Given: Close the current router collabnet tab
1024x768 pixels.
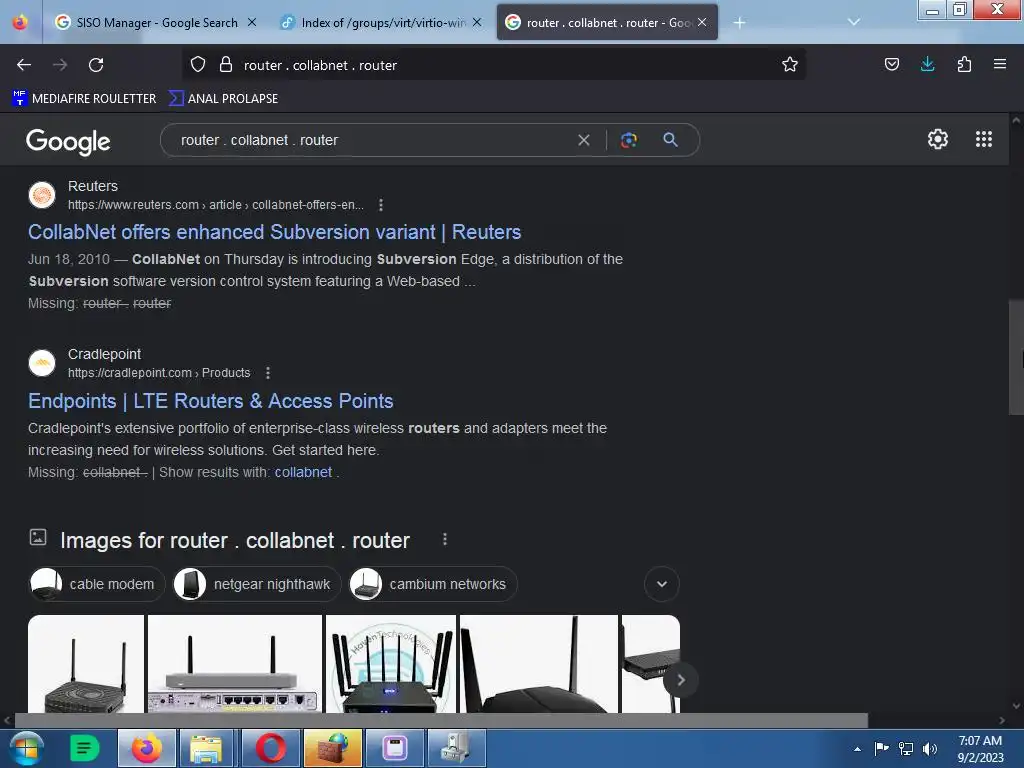Looking at the screenshot, I should [x=702, y=22].
